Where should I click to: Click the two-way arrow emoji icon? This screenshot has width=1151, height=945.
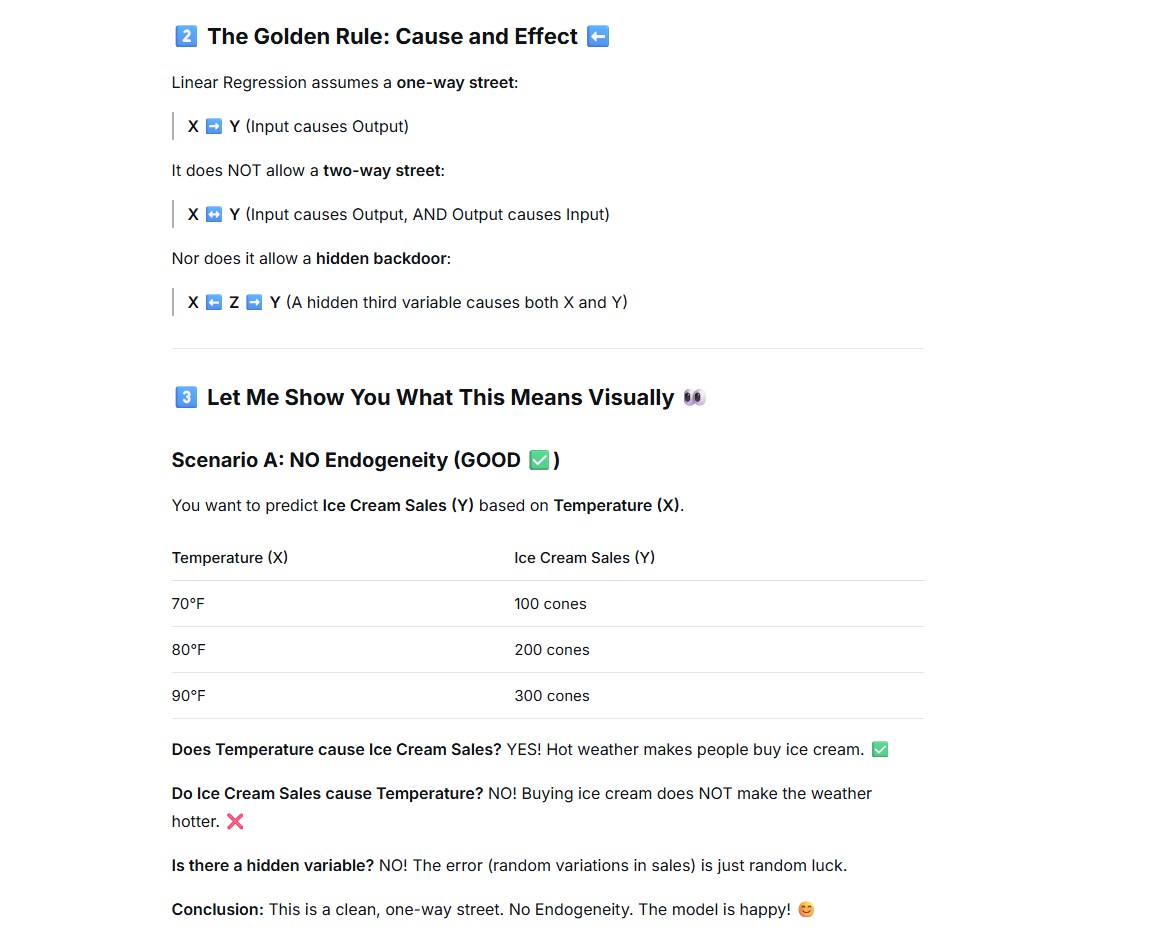click(214, 214)
